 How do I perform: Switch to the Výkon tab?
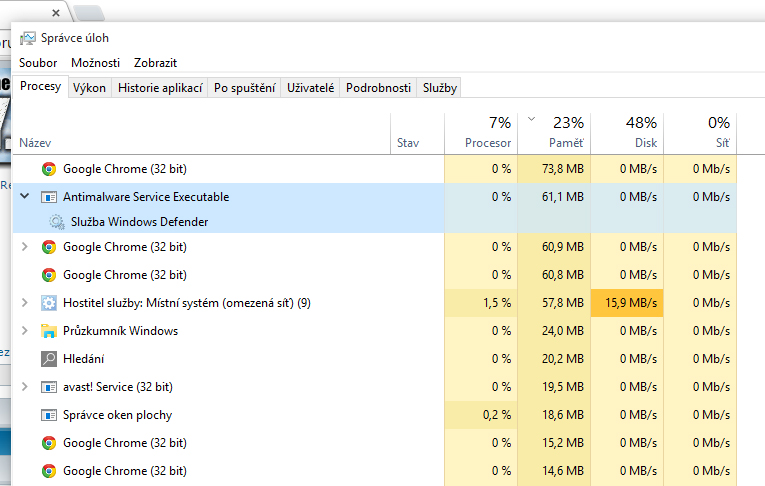tap(89, 88)
